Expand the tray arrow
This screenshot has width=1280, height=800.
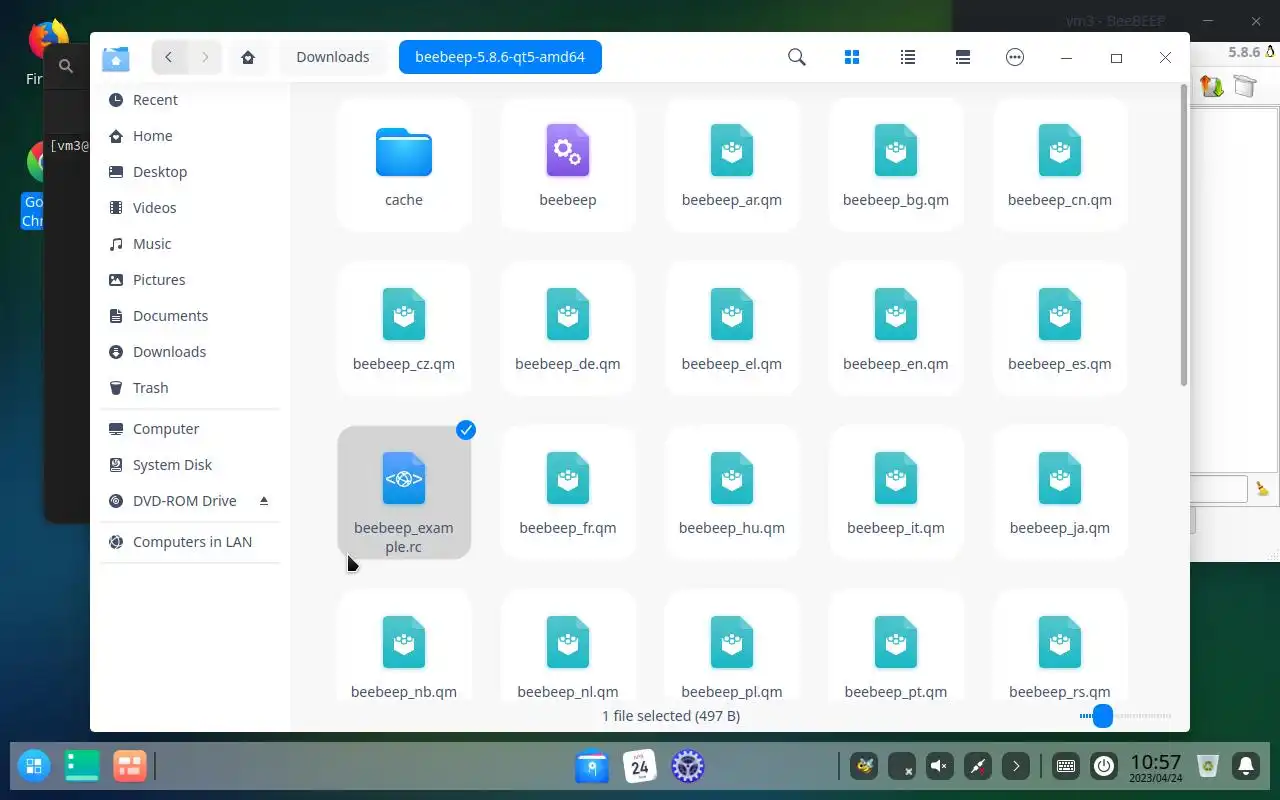coord(1016,767)
